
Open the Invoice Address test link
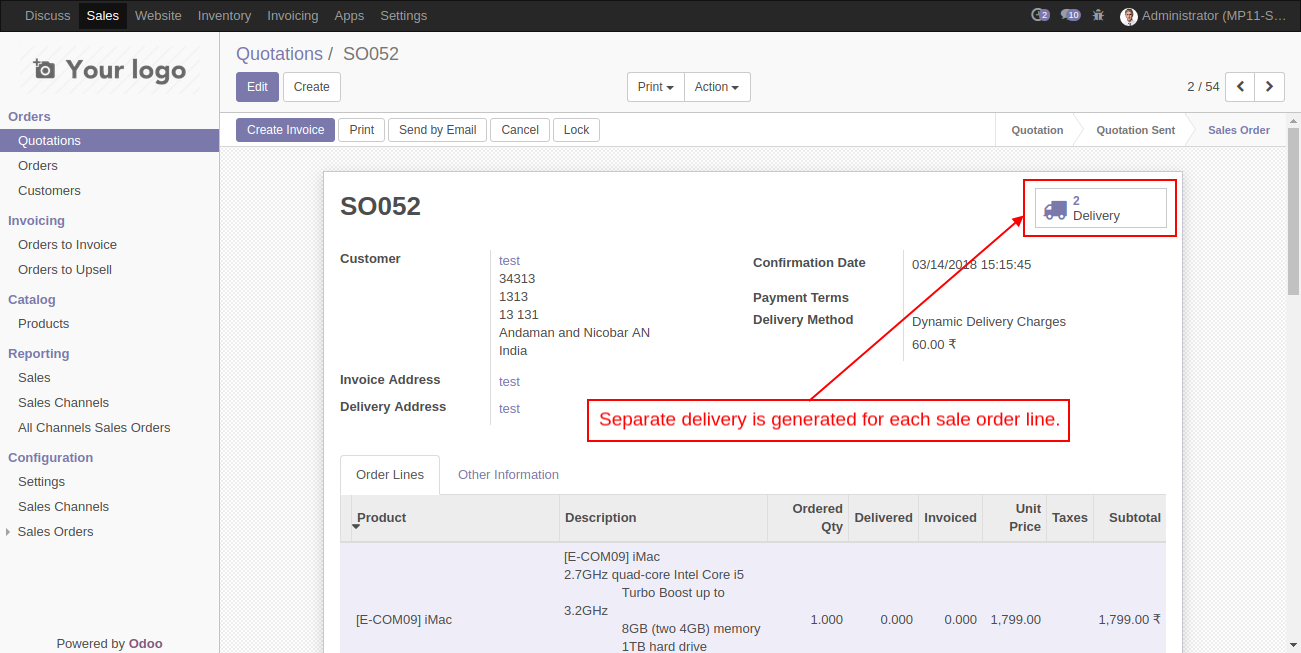(509, 381)
